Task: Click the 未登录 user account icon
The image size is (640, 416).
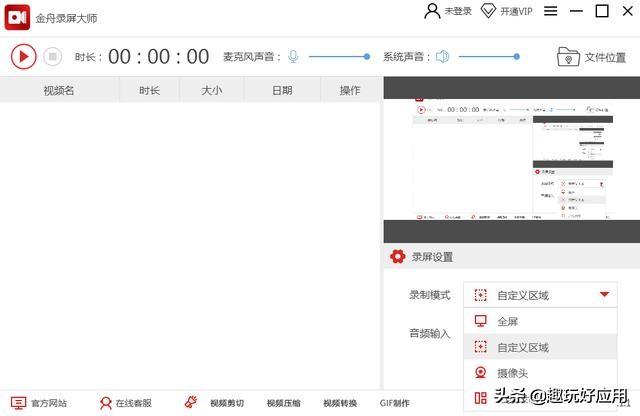Action: pos(432,11)
